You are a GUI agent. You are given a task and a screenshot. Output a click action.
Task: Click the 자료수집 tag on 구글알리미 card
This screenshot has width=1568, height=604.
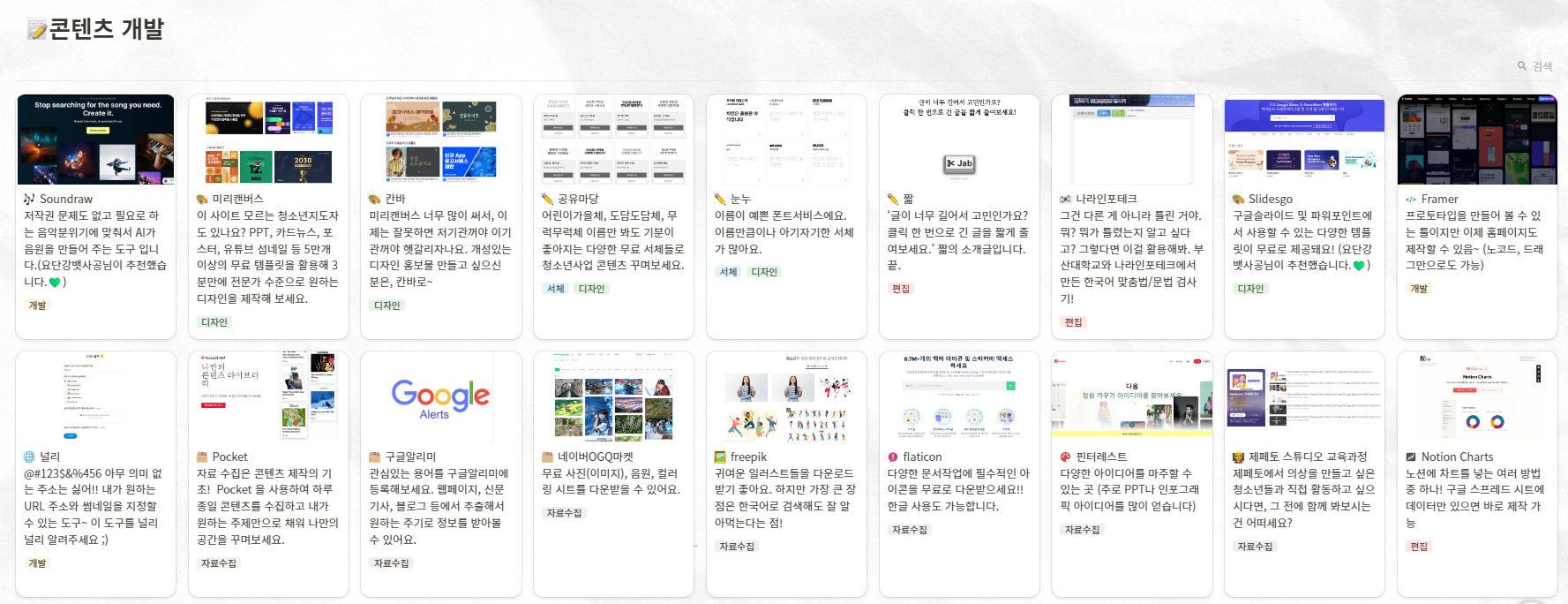[392, 563]
